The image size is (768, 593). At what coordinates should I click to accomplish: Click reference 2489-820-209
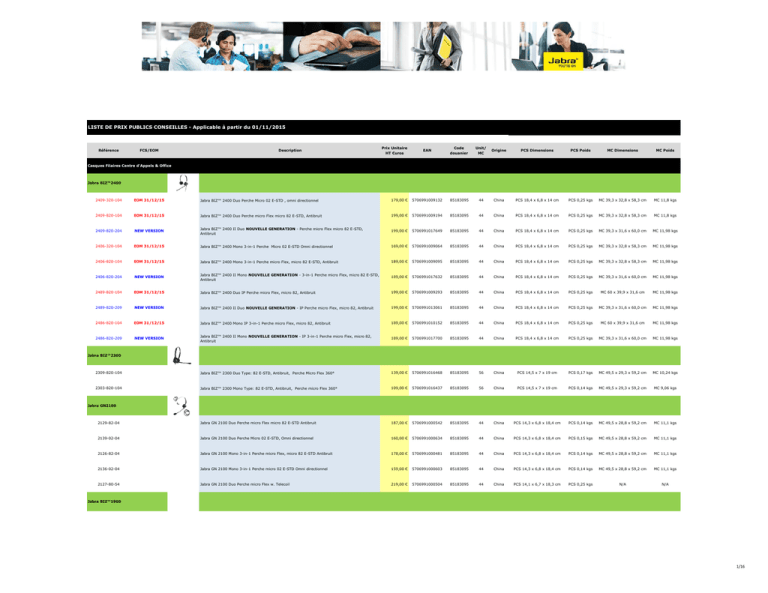(108, 308)
